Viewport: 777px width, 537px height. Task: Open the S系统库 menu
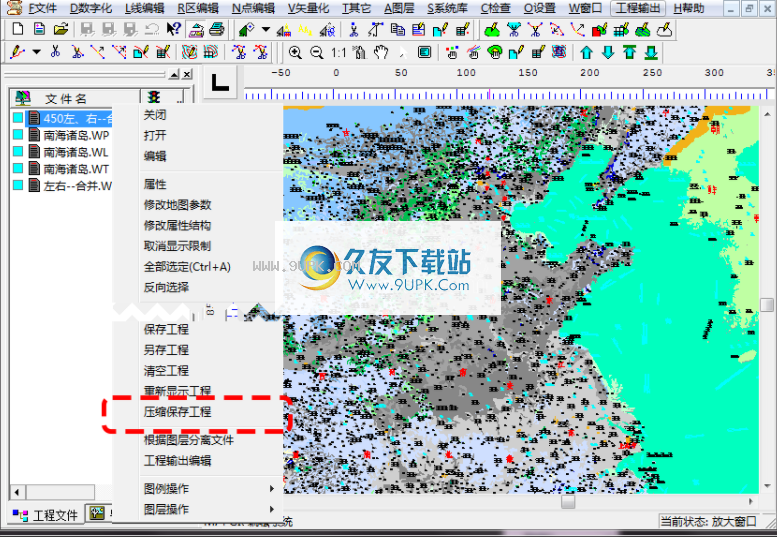pyautogui.click(x=447, y=8)
